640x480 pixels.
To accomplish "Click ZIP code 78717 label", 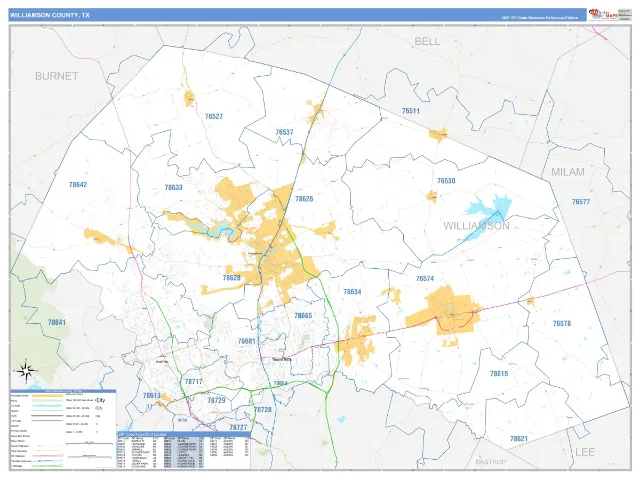I will (x=193, y=382).
